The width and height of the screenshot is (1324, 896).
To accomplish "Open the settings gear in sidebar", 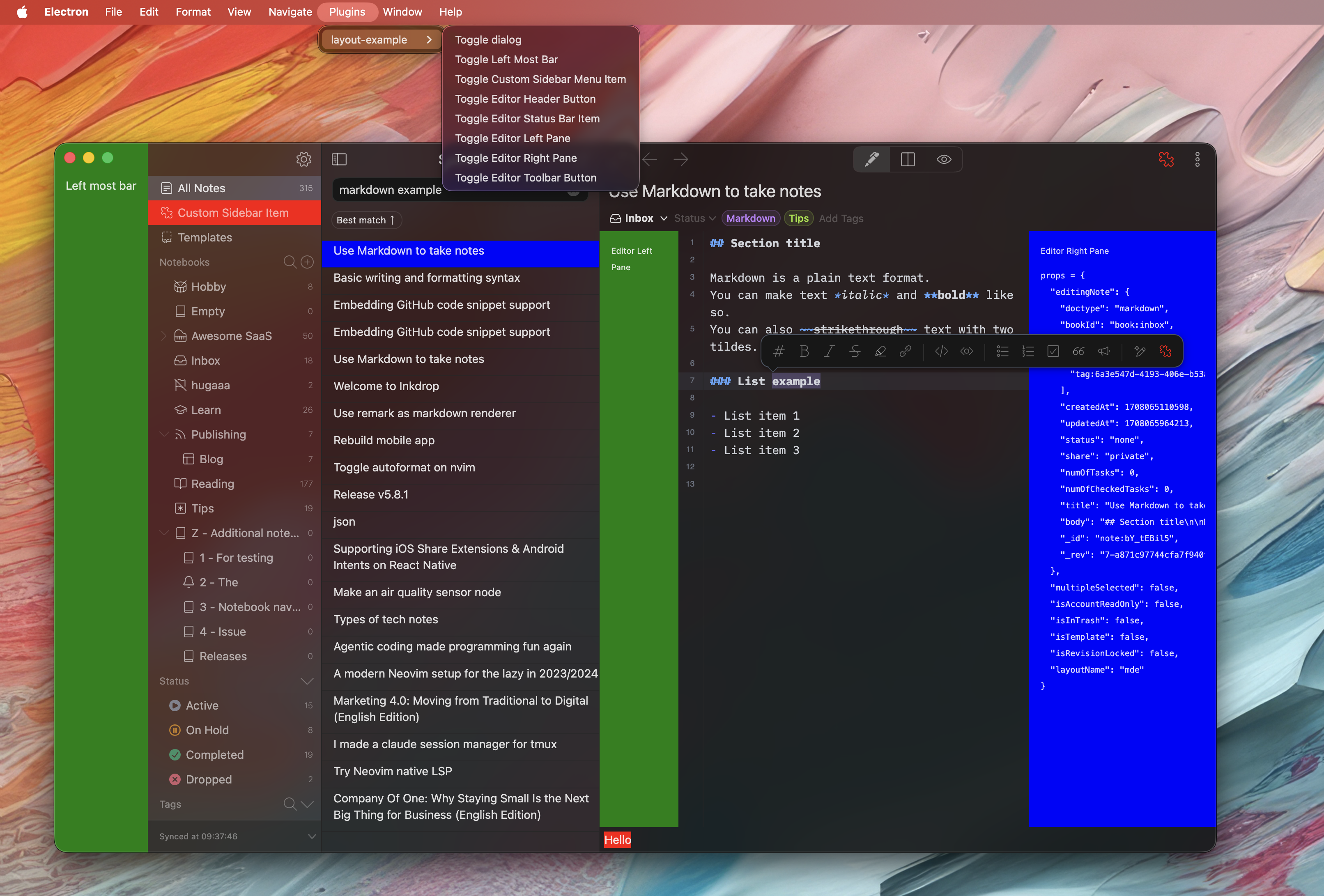I will pyautogui.click(x=303, y=159).
